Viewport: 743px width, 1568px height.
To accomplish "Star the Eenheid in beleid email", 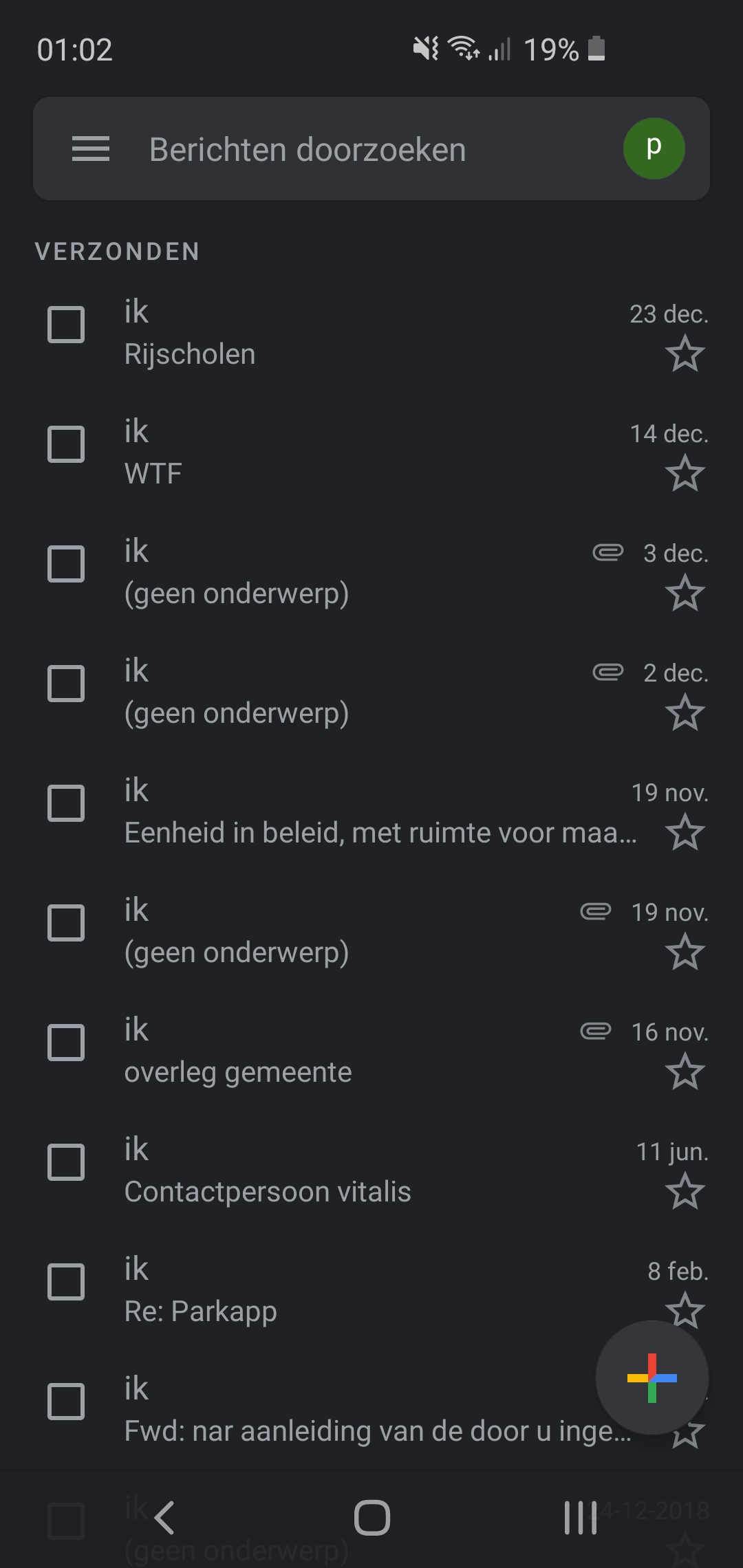I will (685, 833).
